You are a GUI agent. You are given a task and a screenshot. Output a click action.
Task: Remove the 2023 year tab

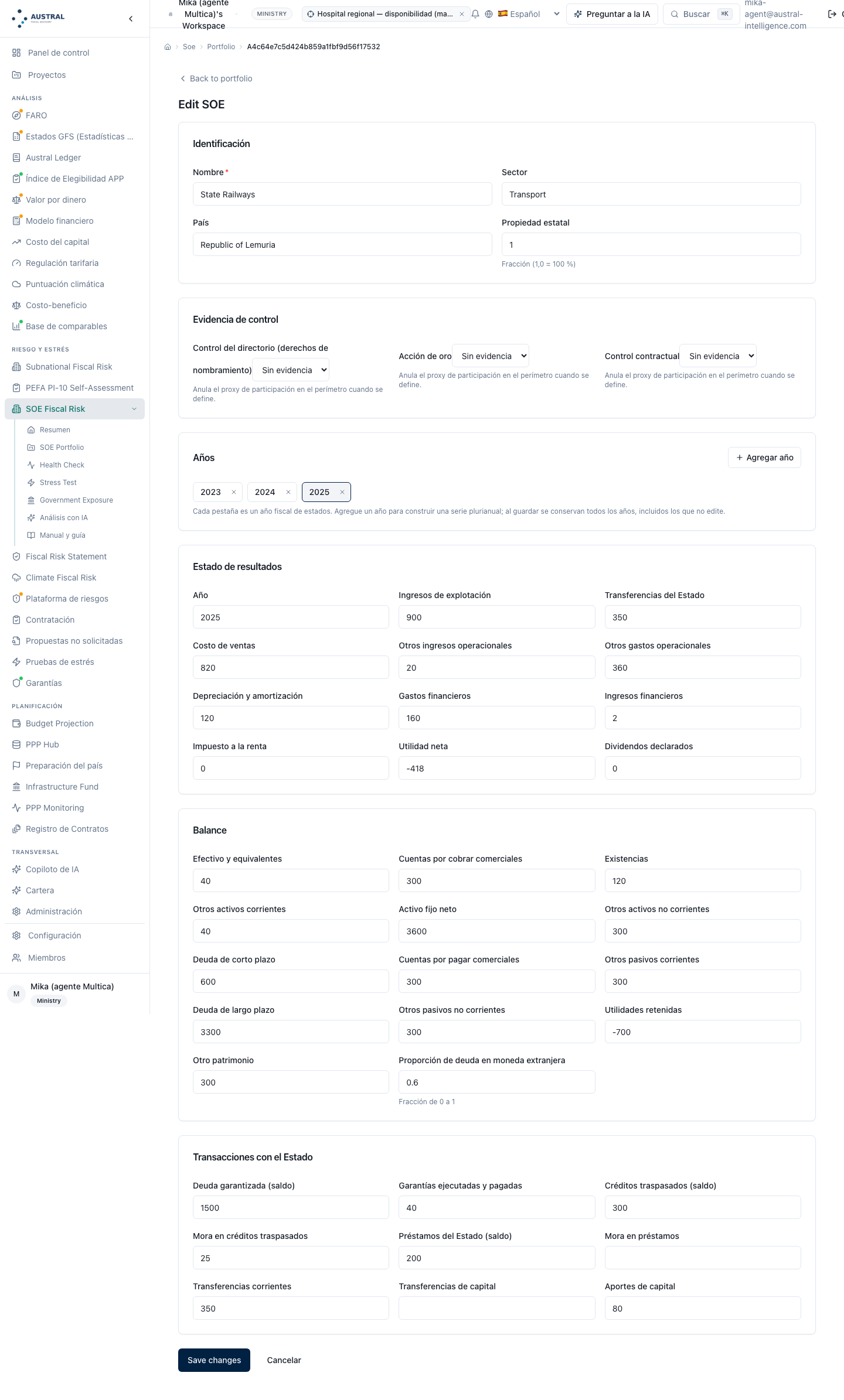pyautogui.click(x=234, y=492)
